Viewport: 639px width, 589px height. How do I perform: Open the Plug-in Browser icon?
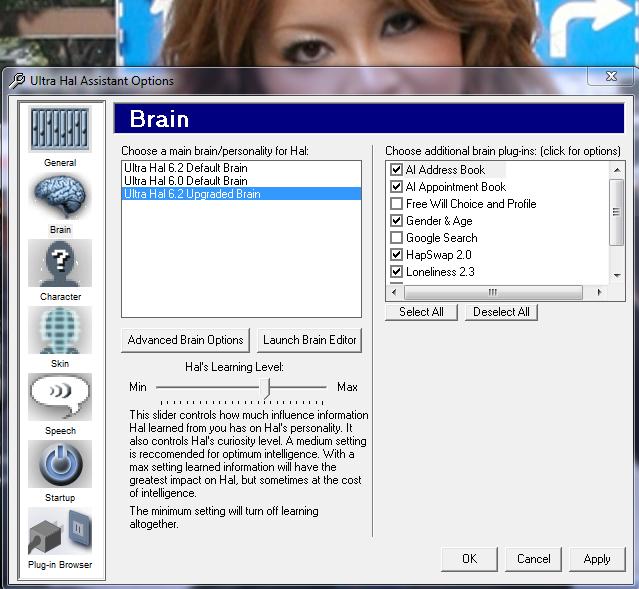[x=60, y=531]
